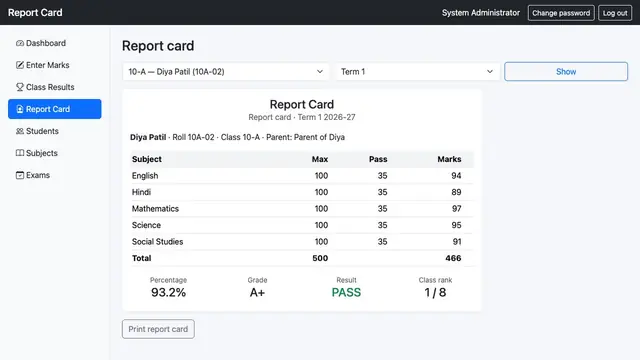This screenshot has height=360, width=640.
Task: Click the Subjects book icon
Action: 20,153
